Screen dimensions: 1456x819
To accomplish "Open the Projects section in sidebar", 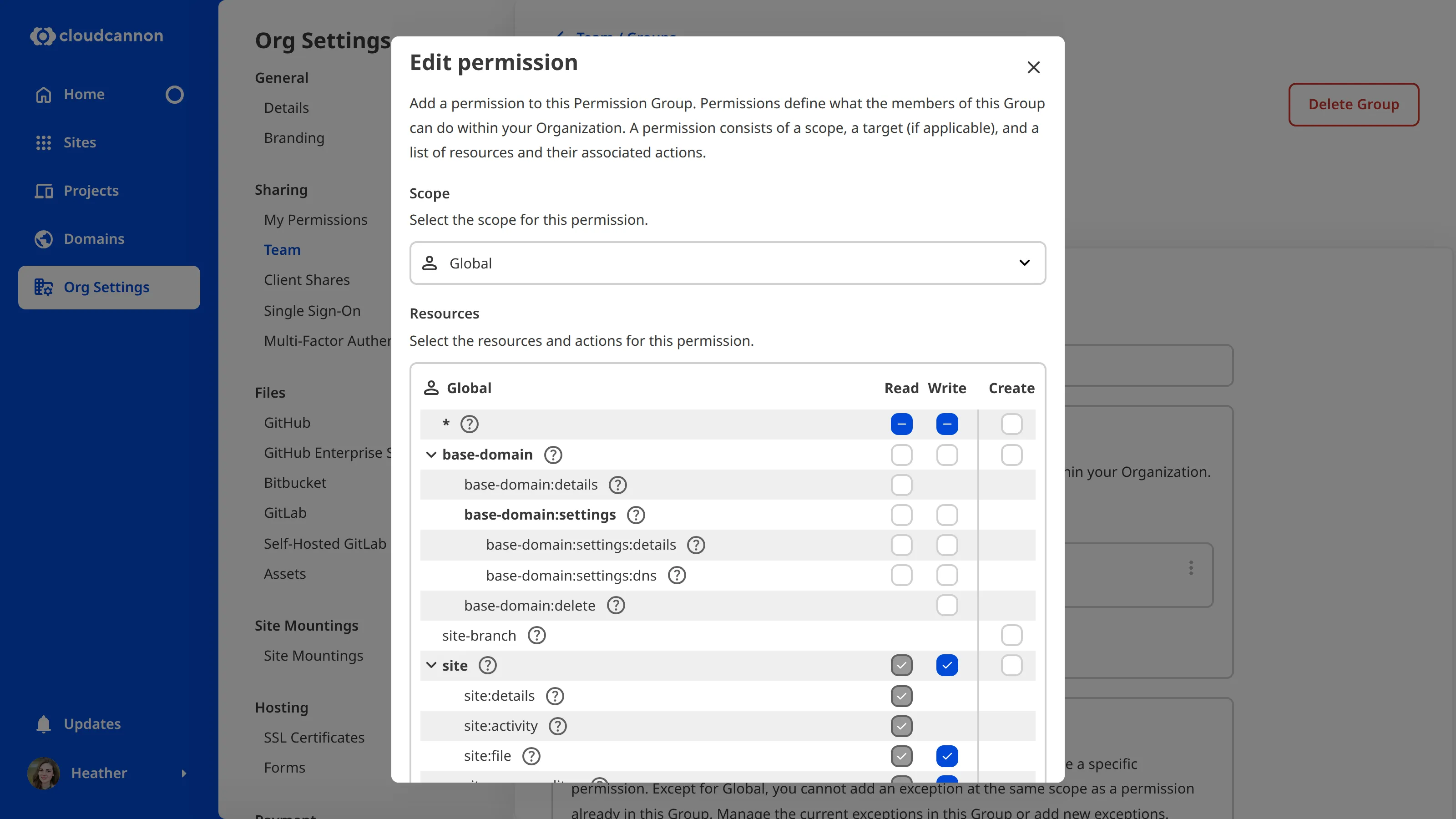I will coord(91,191).
